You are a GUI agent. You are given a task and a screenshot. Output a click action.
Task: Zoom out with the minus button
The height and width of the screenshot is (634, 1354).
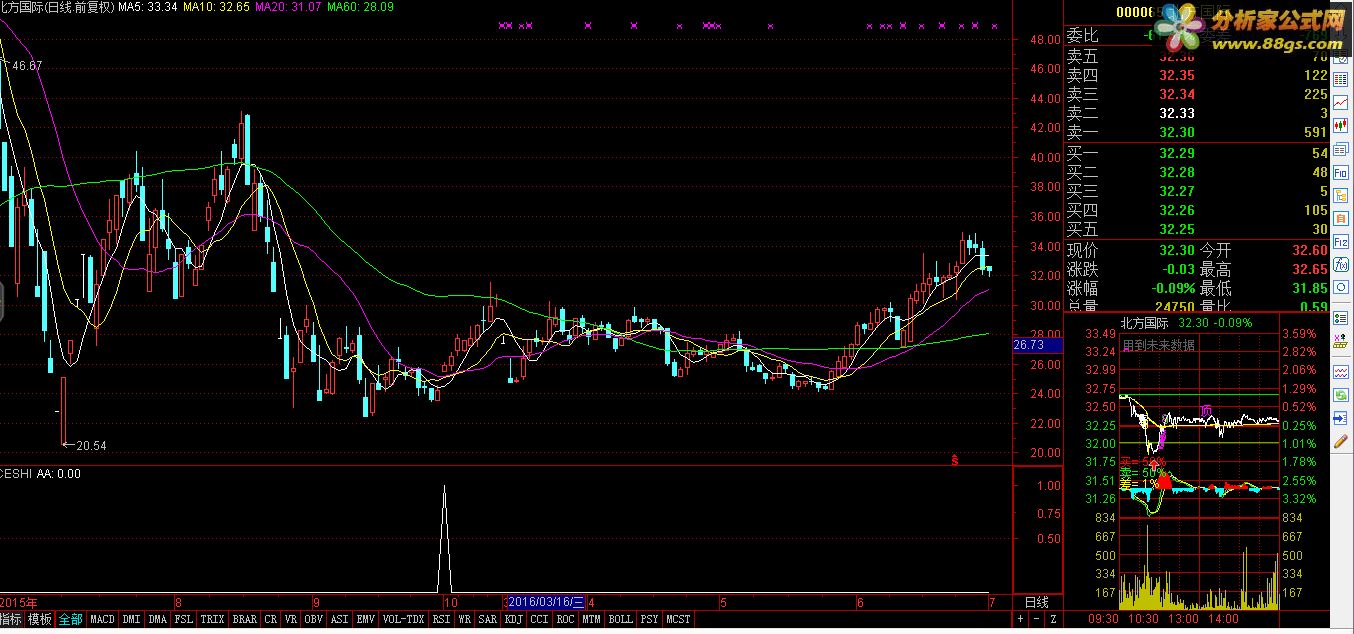pos(1035,619)
